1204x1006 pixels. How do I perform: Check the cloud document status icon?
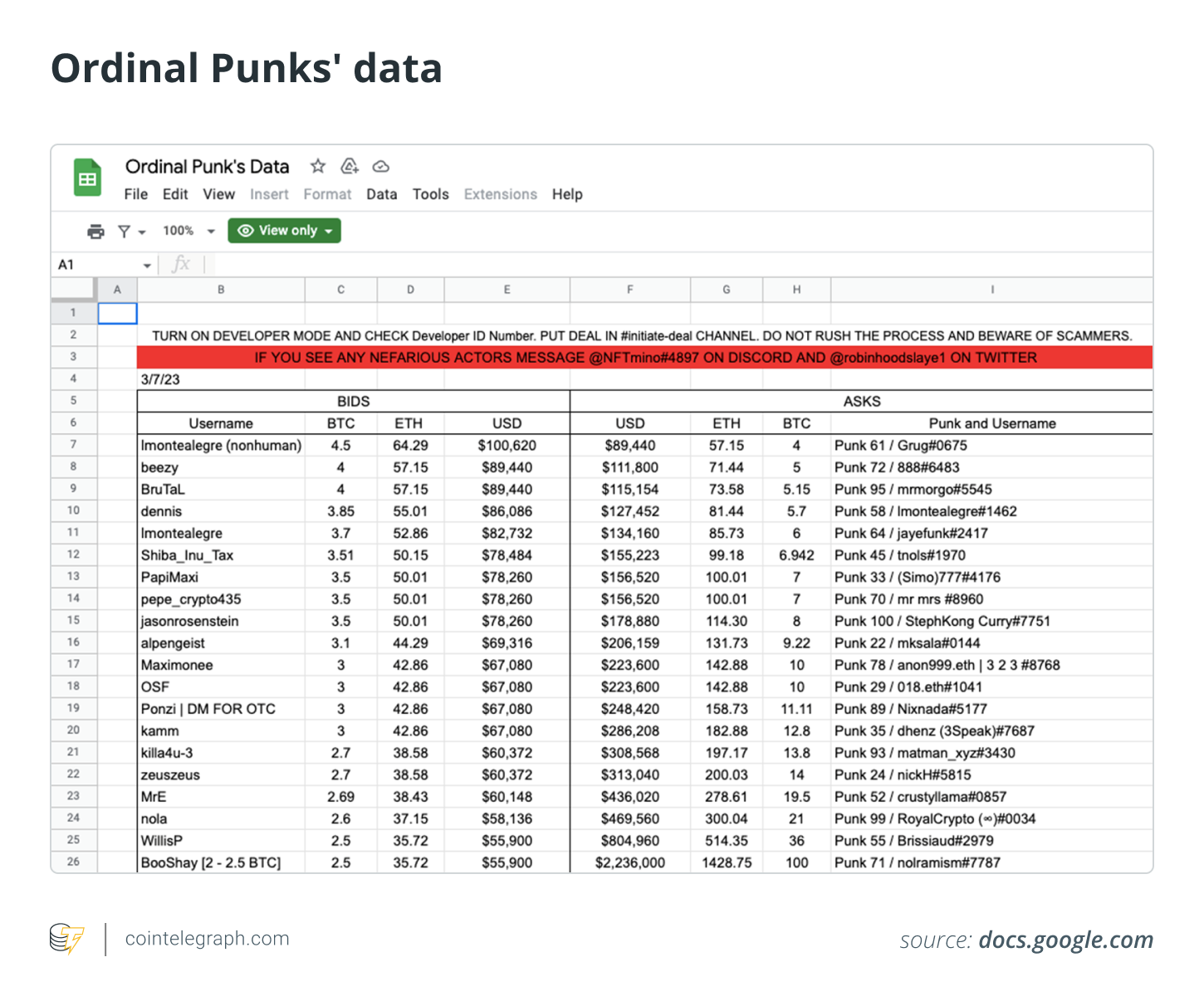point(380,166)
